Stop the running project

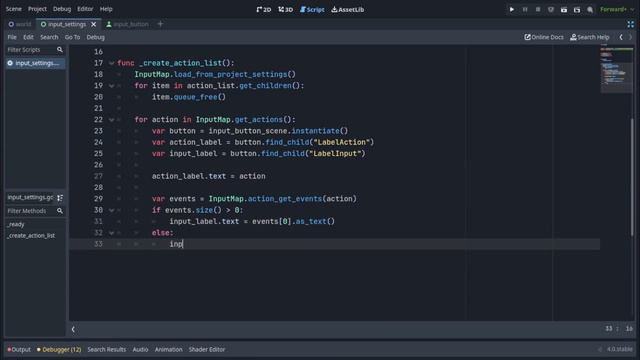(x=538, y=9)
